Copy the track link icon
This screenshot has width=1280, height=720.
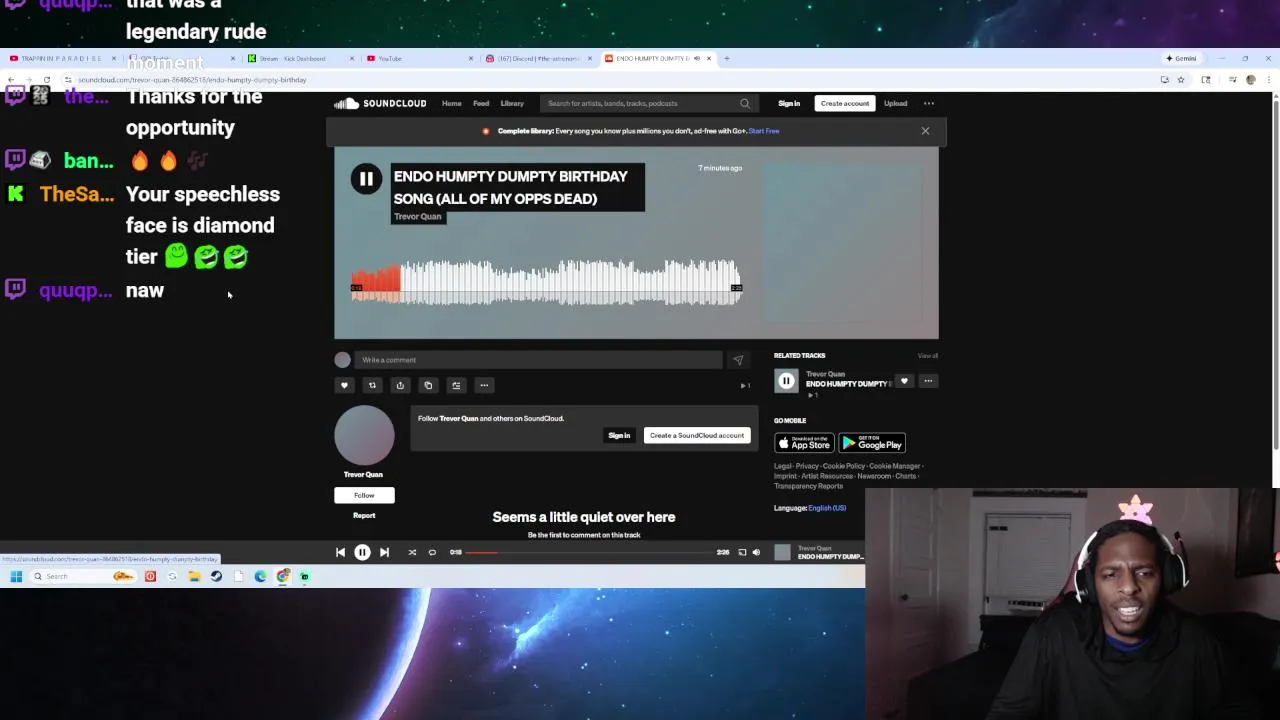point(428,385)
